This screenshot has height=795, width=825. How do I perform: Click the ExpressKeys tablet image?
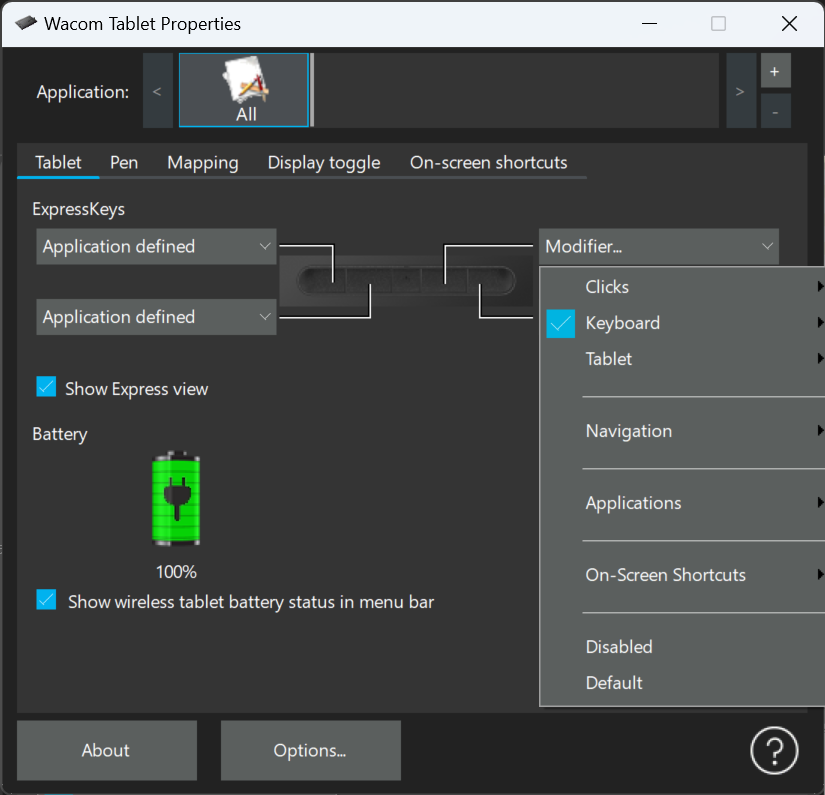pyautogui.click(x=406, y=280)
